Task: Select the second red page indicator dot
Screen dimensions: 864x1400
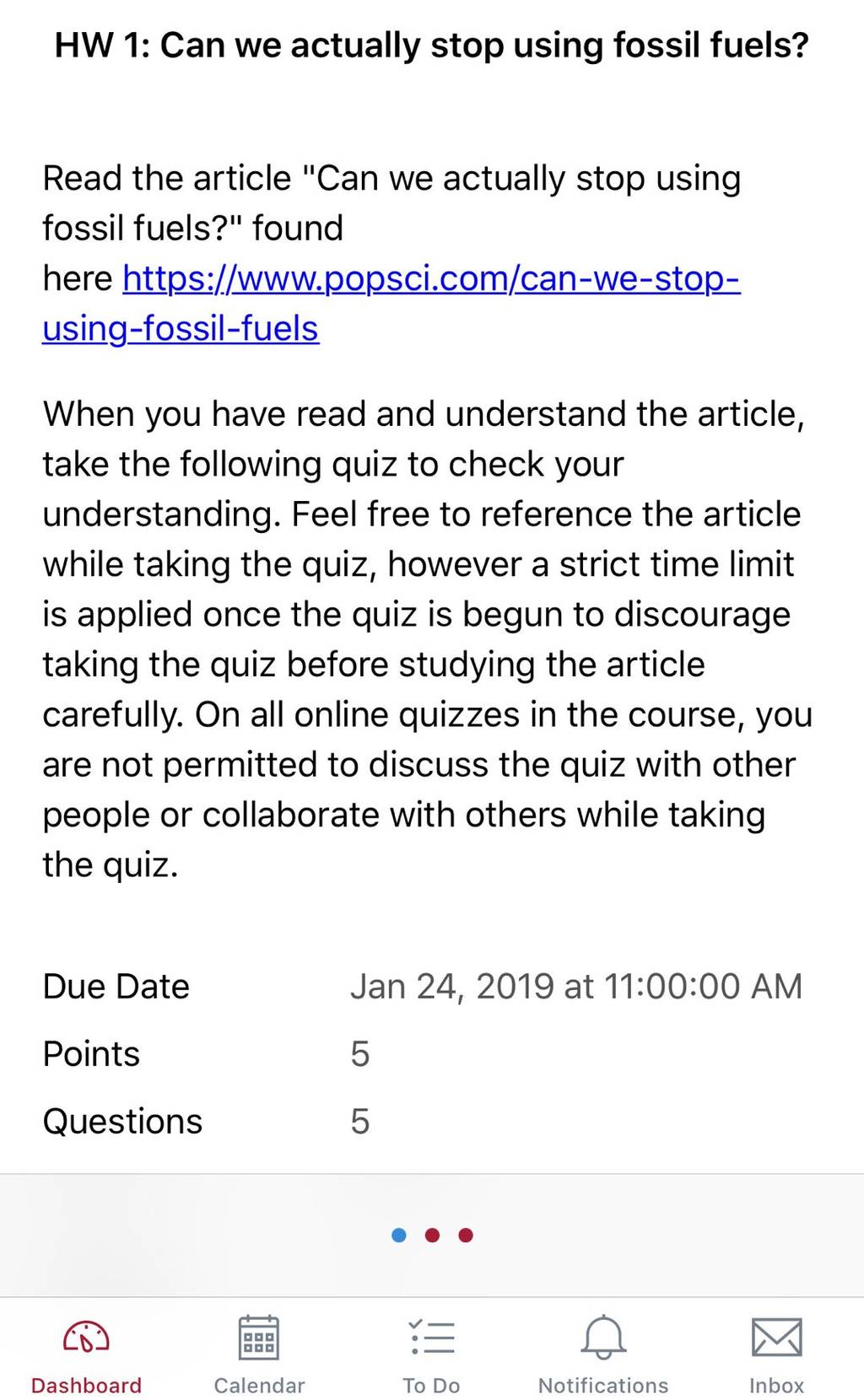Action: click(433, 1236)
